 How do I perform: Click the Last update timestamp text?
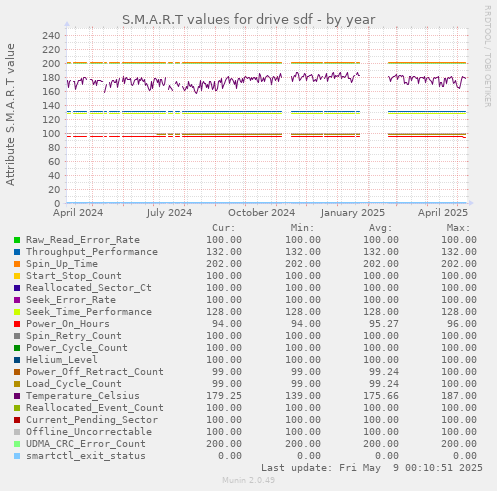tap(372, 468)
